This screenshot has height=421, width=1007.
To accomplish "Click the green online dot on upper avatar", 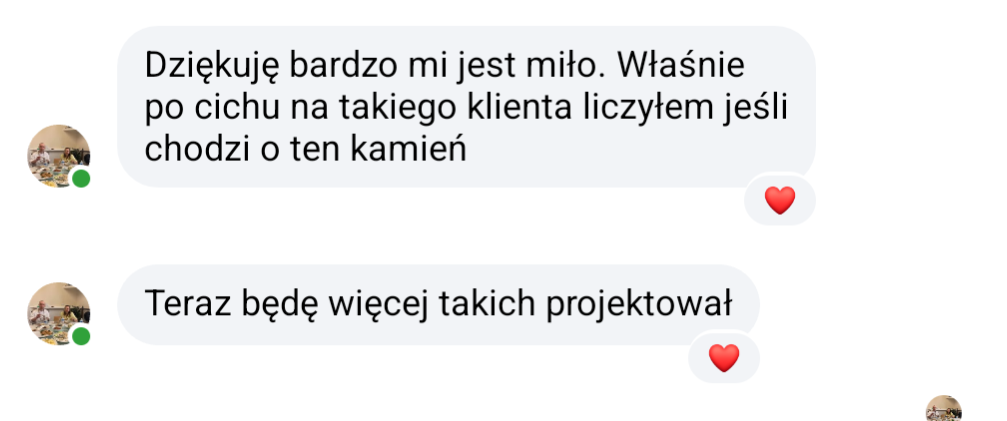I will click(80, 178).
